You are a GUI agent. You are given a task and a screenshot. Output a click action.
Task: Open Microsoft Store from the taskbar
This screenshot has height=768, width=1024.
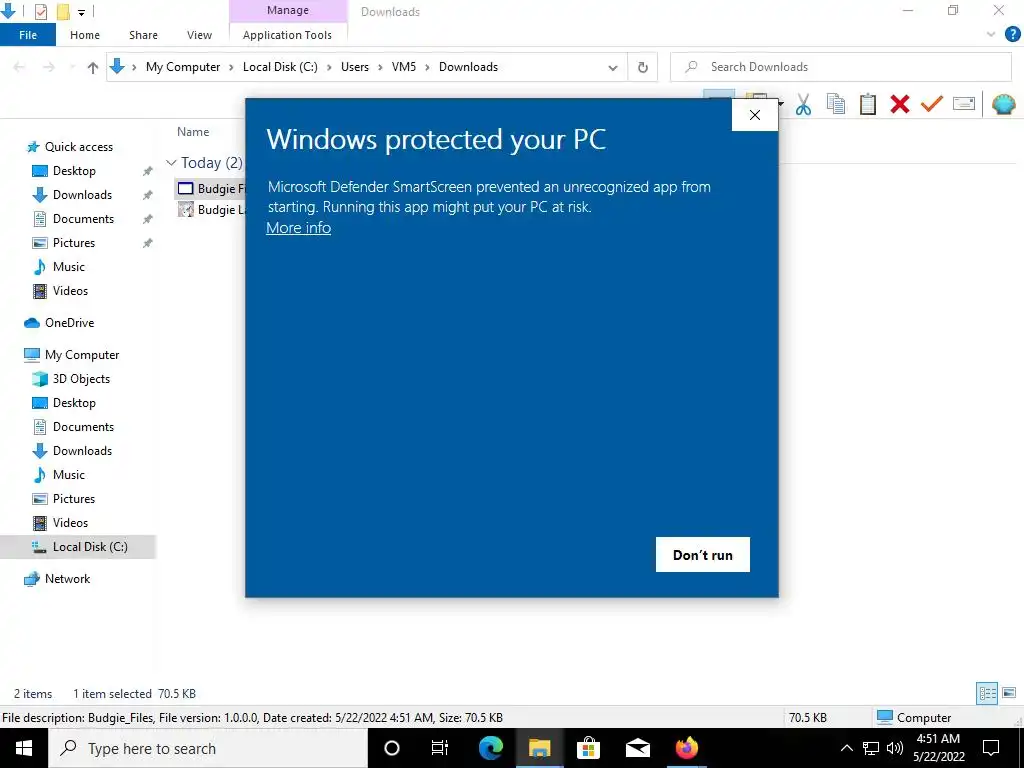pyautogui.click(x=588, y=748)
